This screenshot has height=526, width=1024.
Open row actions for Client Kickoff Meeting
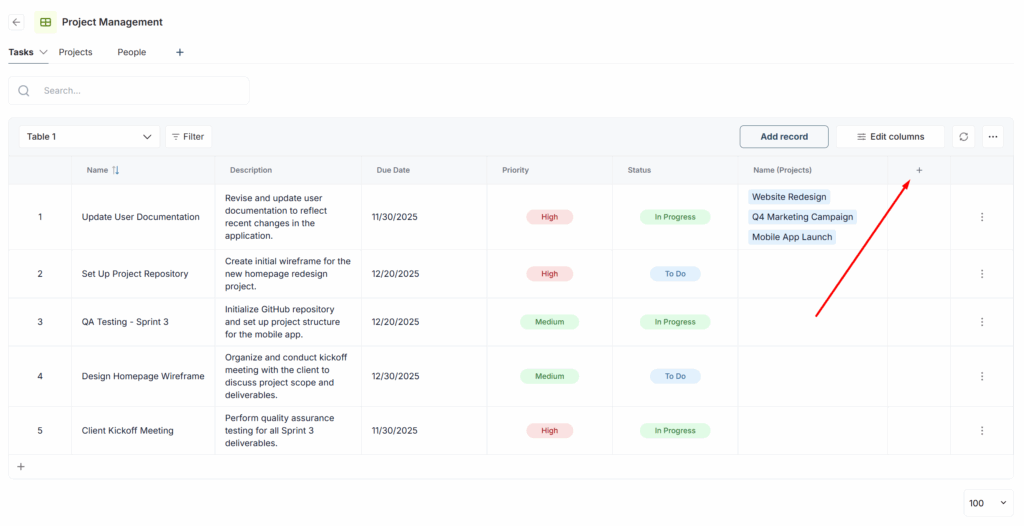[981, 431]
